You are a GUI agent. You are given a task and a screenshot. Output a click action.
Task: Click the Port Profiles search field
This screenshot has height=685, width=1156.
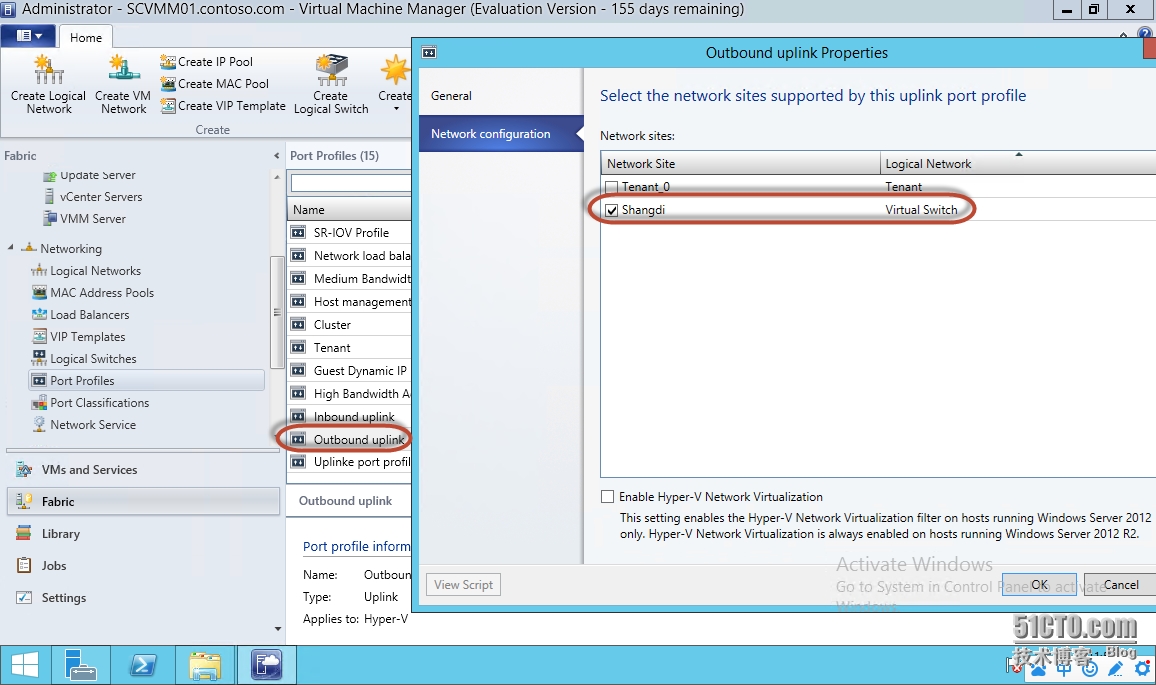coord(351,183)
